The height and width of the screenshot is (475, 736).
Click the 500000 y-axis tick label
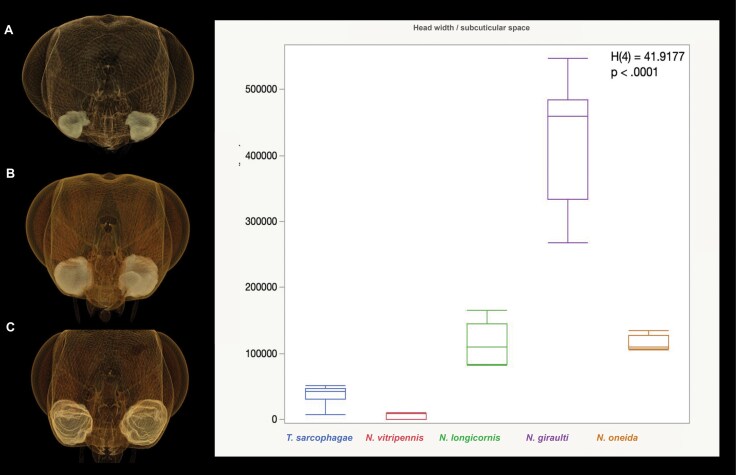261,90
